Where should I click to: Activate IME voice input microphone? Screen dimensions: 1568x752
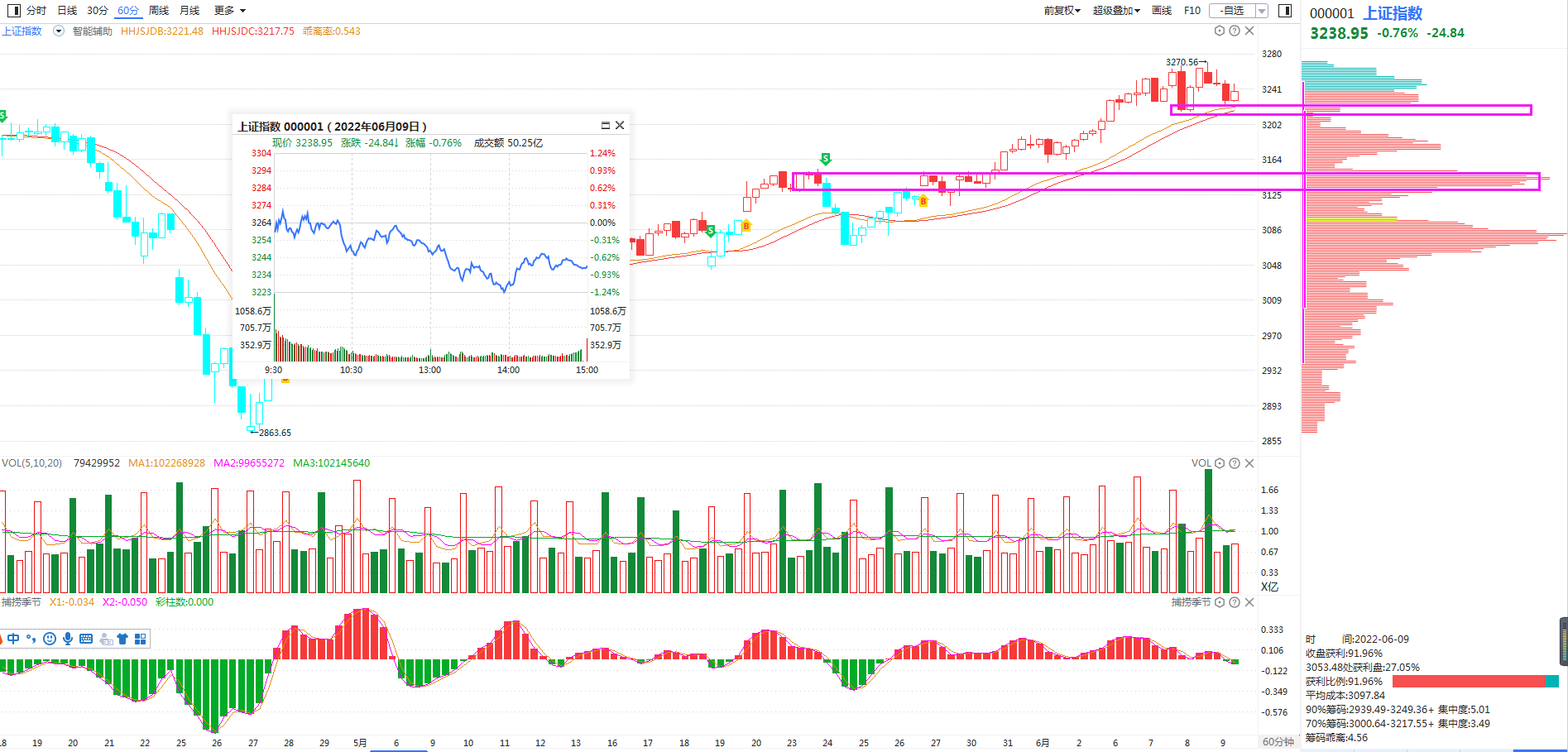coord(68,639)
